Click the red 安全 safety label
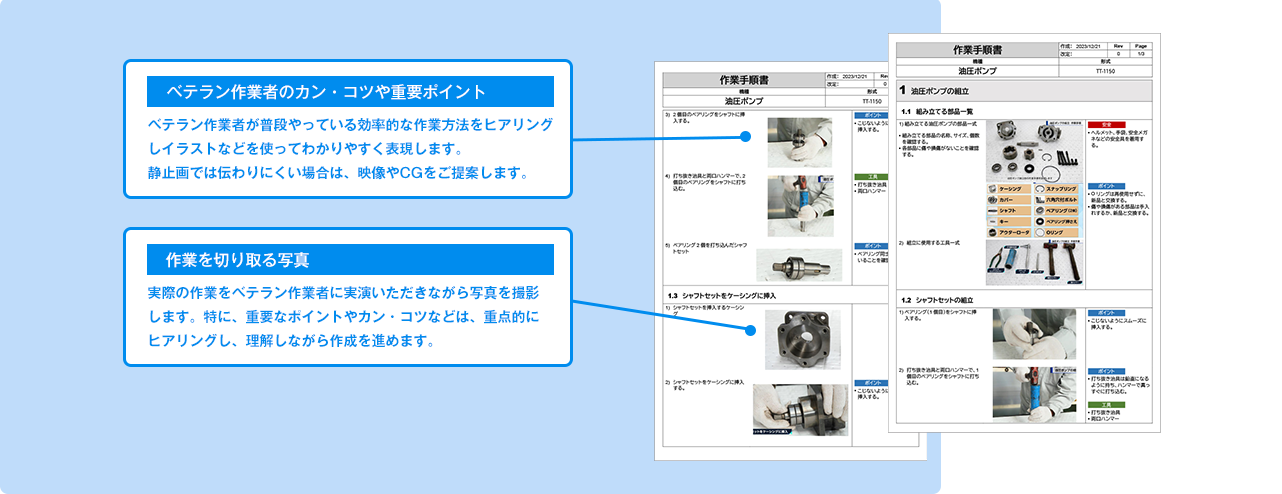This screenshot has width=1282, height=494. (1106, 125)
